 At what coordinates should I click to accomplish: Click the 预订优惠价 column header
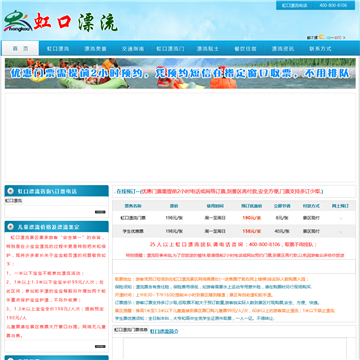pos(252,206)
